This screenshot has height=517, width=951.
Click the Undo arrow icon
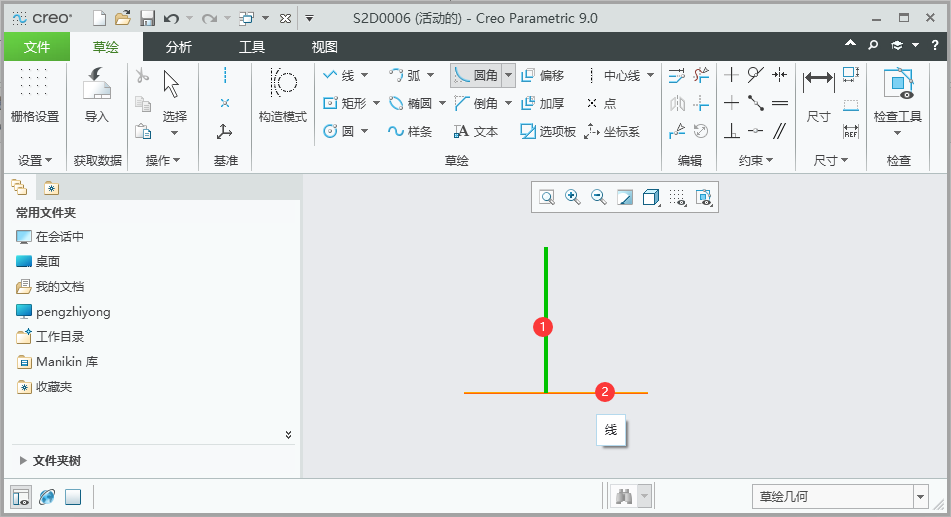point(172,19)
